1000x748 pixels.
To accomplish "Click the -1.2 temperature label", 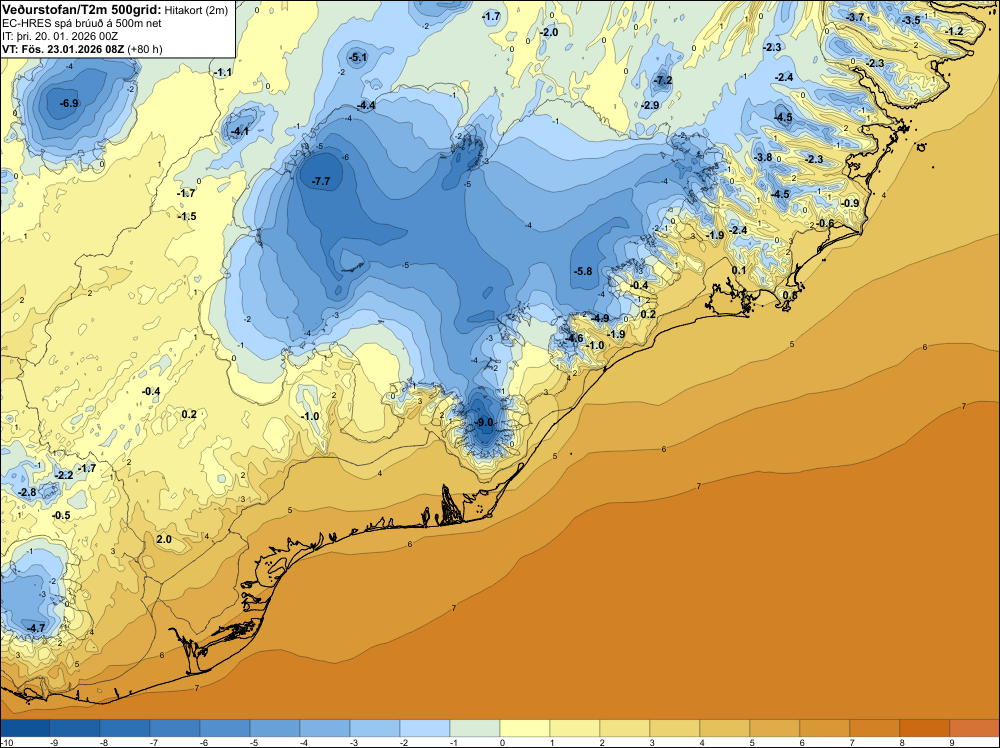I will [x=955, y=31].
